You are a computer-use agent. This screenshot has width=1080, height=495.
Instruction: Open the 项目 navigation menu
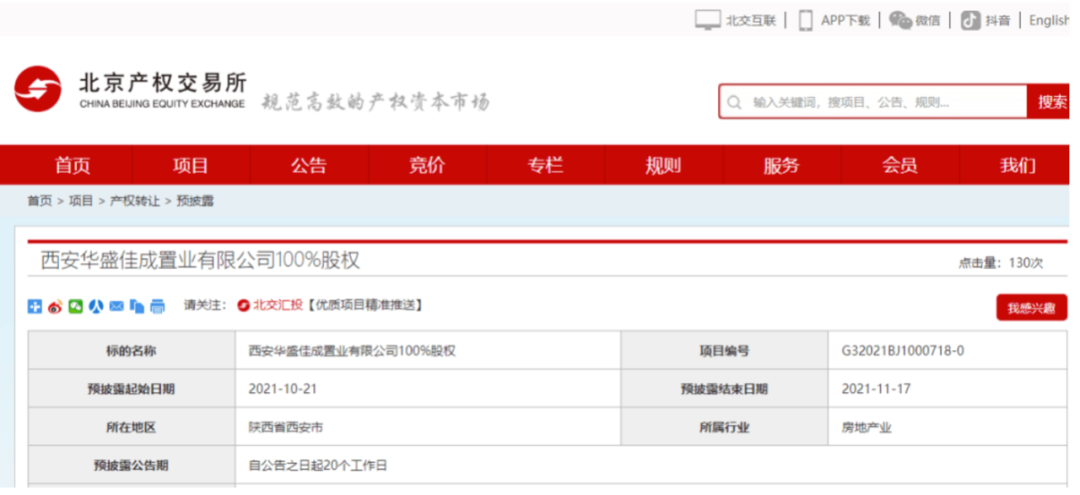190,166
